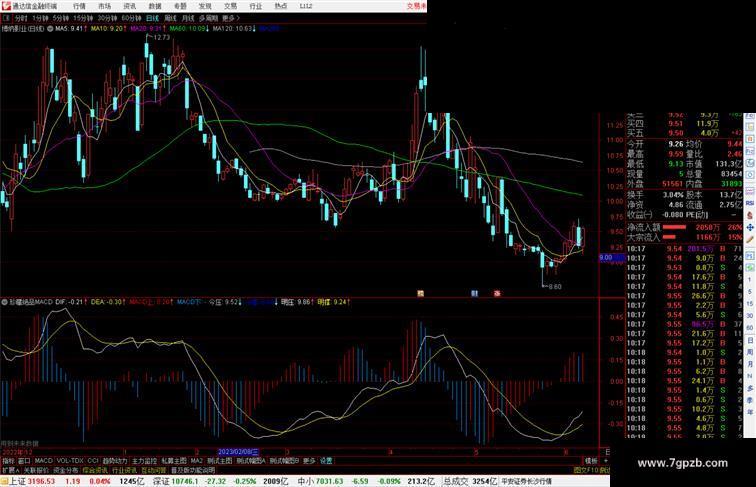
Task: Click the small panel icon before 分时
Action: 7,18
